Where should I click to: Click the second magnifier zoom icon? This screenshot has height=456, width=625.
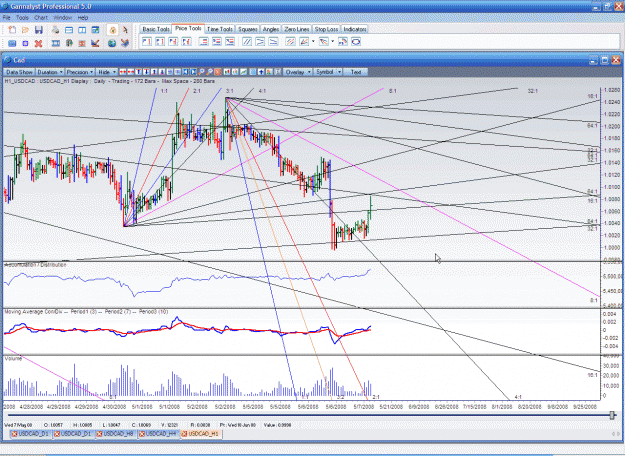[x=209, y=72]
